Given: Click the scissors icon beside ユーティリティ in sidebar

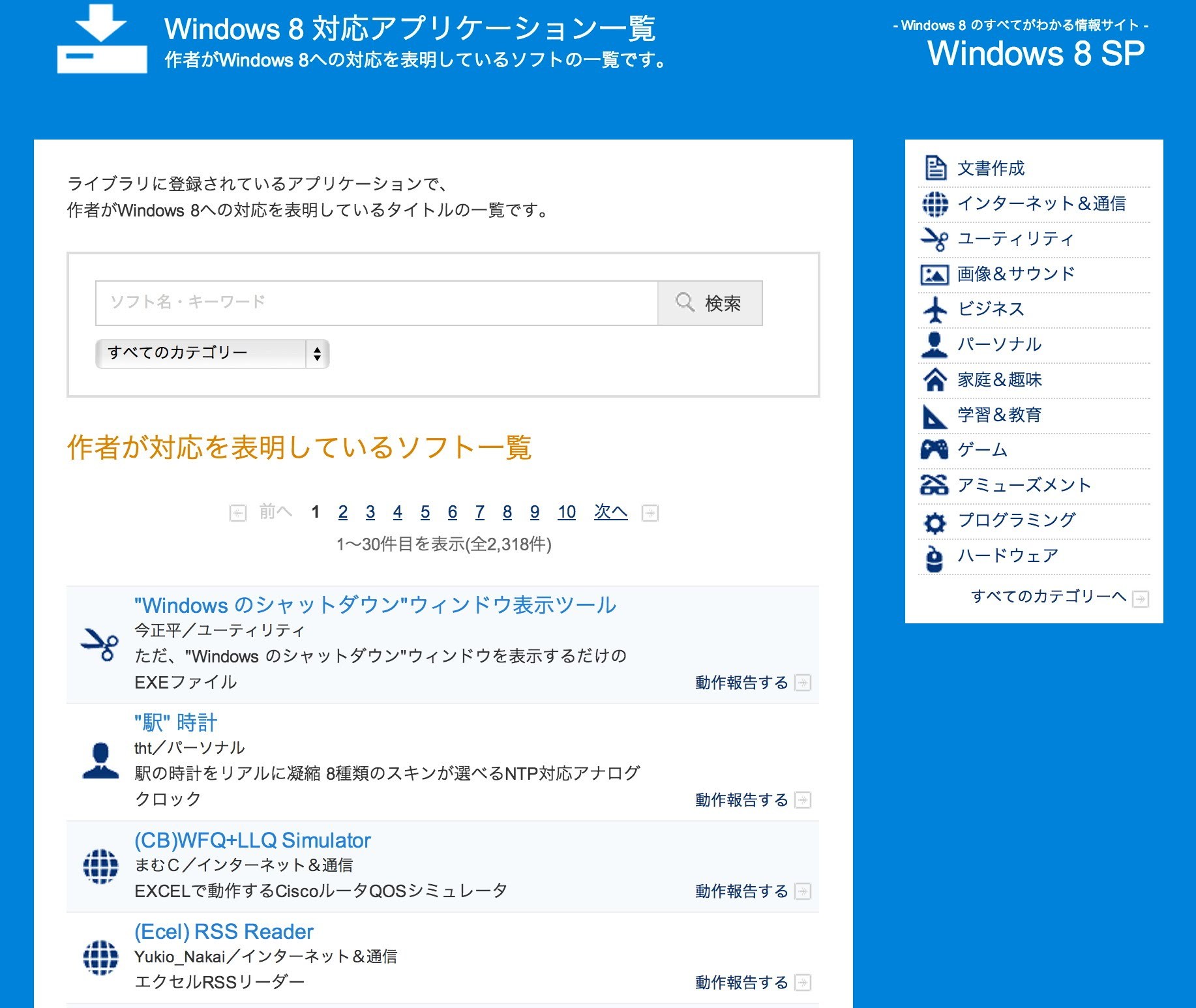Looking at the screenshot, I should 934,239.
